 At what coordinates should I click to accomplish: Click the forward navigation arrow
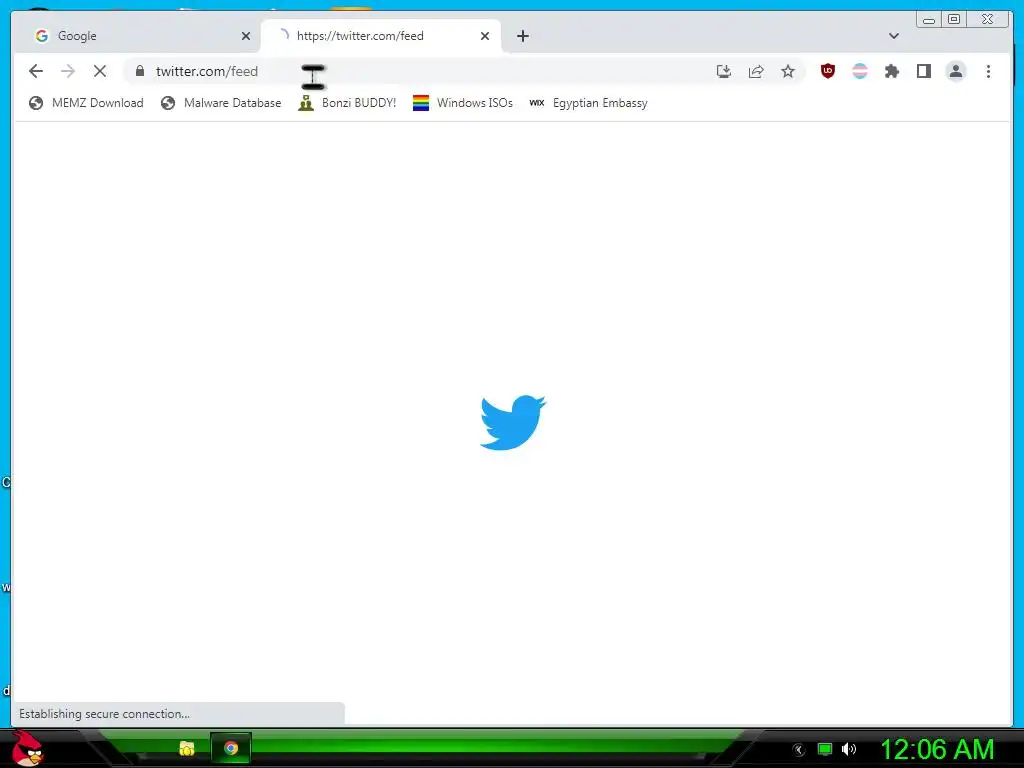[x=68, y=71]
